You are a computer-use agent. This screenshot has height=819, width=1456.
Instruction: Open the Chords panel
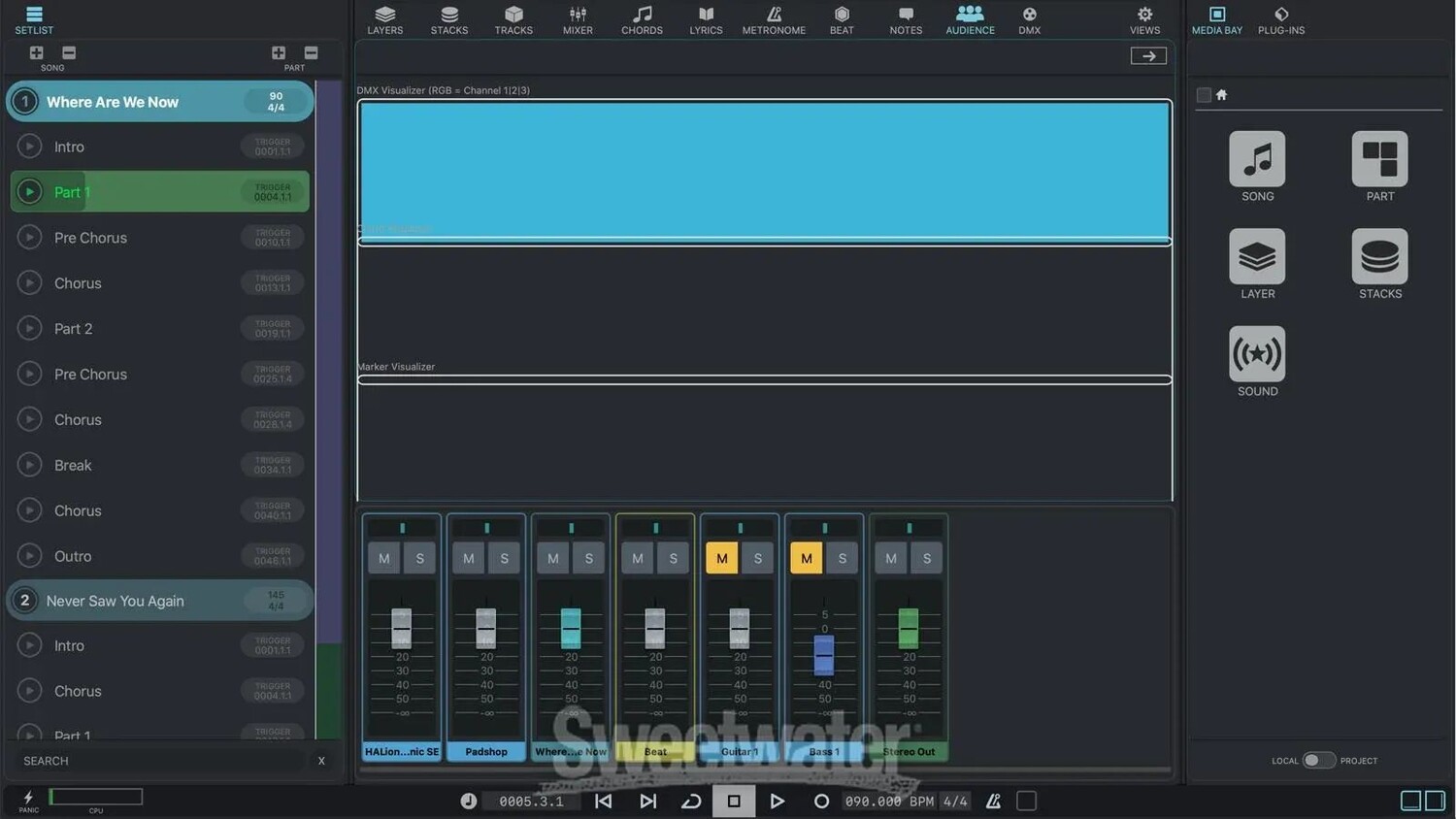[642, 19]
